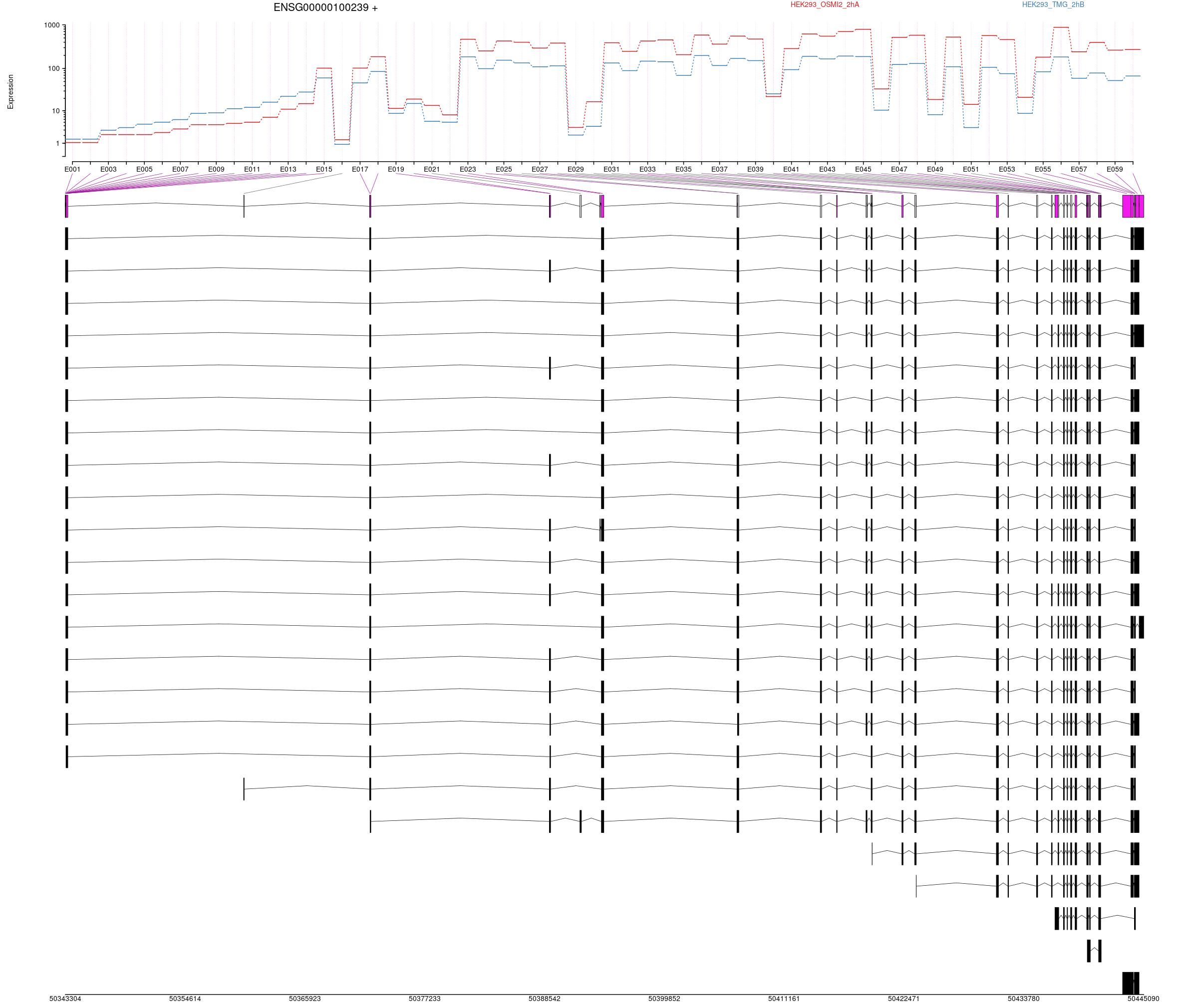Click exon label E019
Viewport: 1198px width, 1008px height.
pos(396,169)
